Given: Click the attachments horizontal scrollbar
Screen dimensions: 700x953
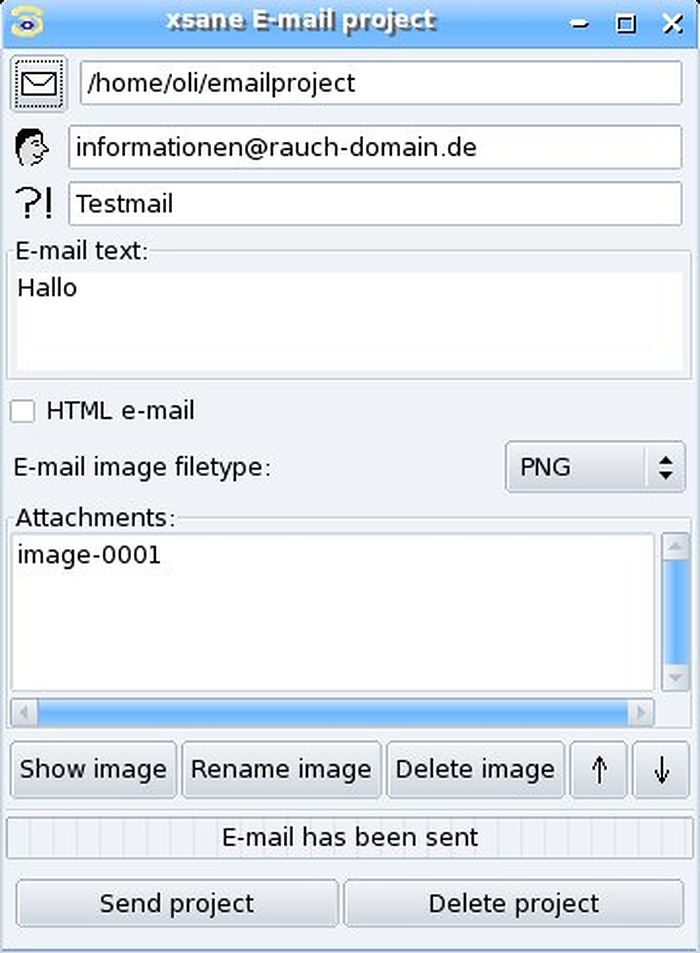Looking at the screenshot, I should point(332,712).
